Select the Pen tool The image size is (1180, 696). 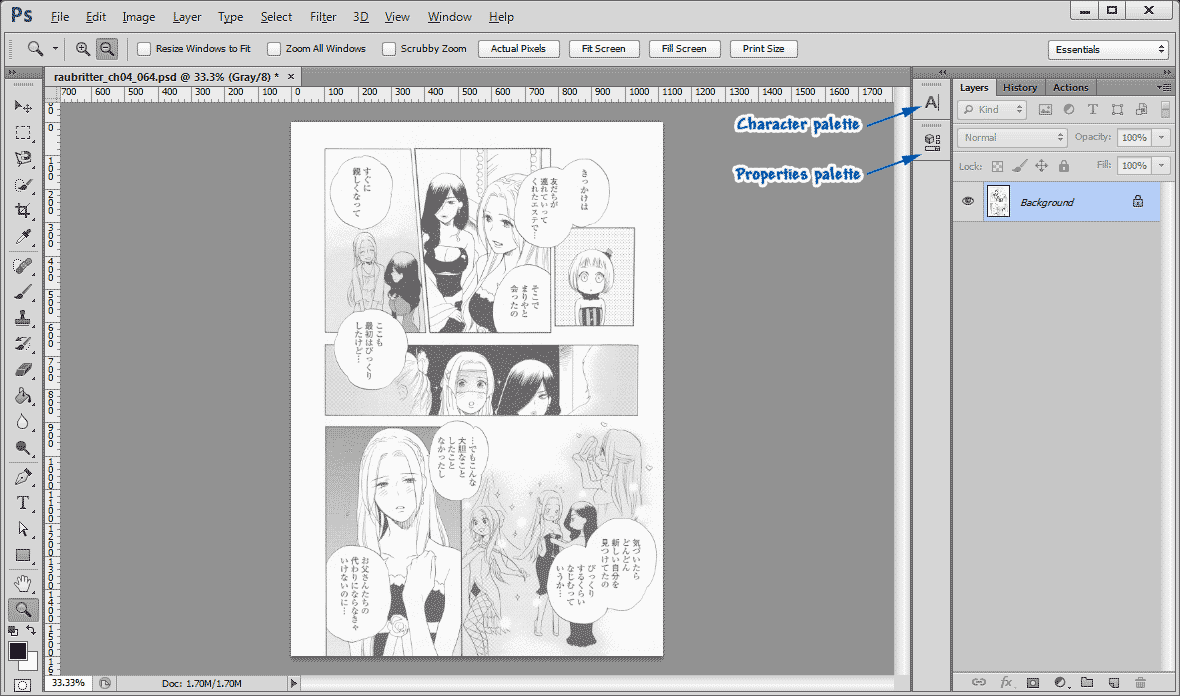[x=23, y=476]
